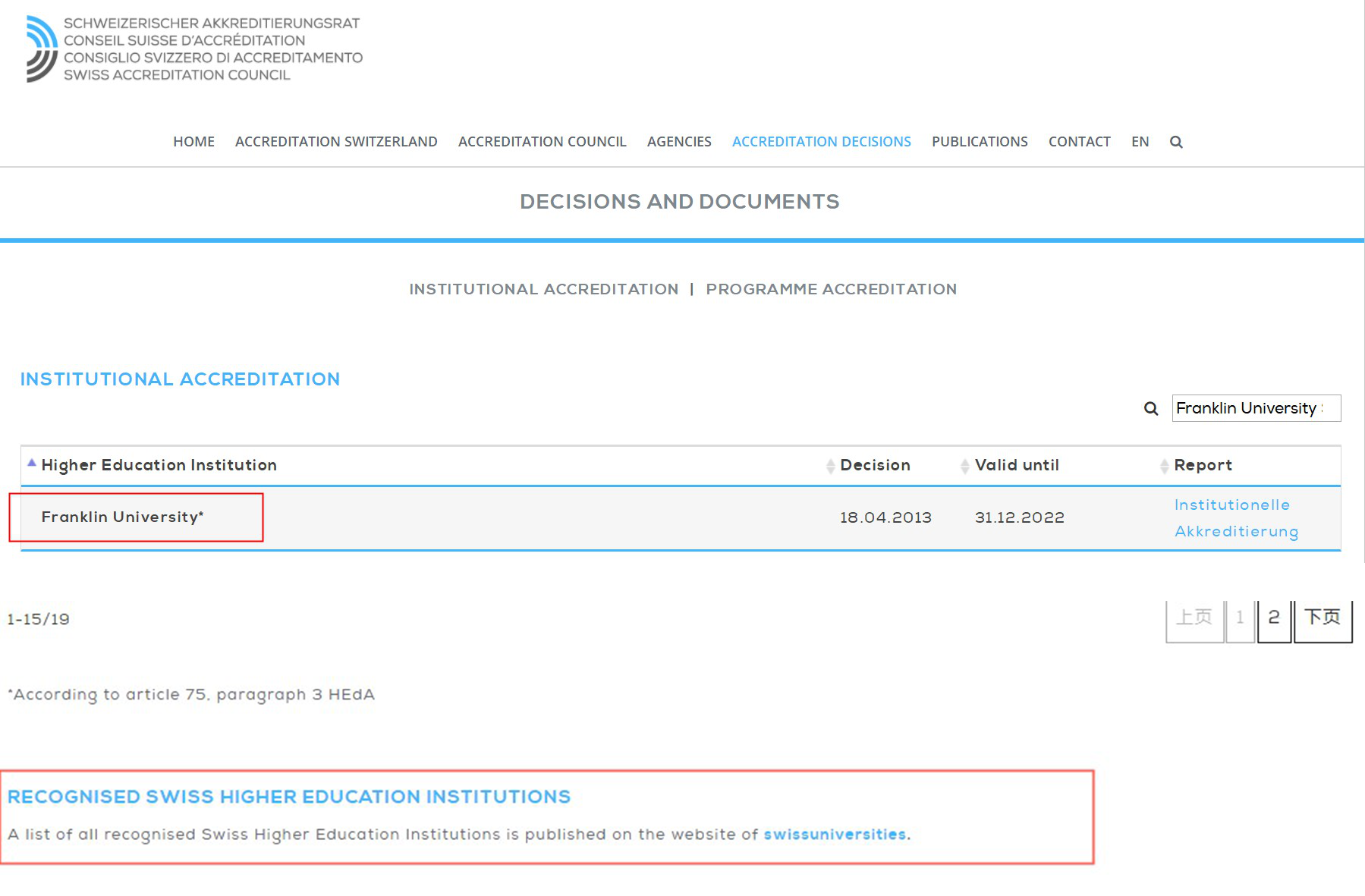Open ACCREDITATION COUNCIL menu
This screenshot has width=1365, height=896.
(542, 142)
